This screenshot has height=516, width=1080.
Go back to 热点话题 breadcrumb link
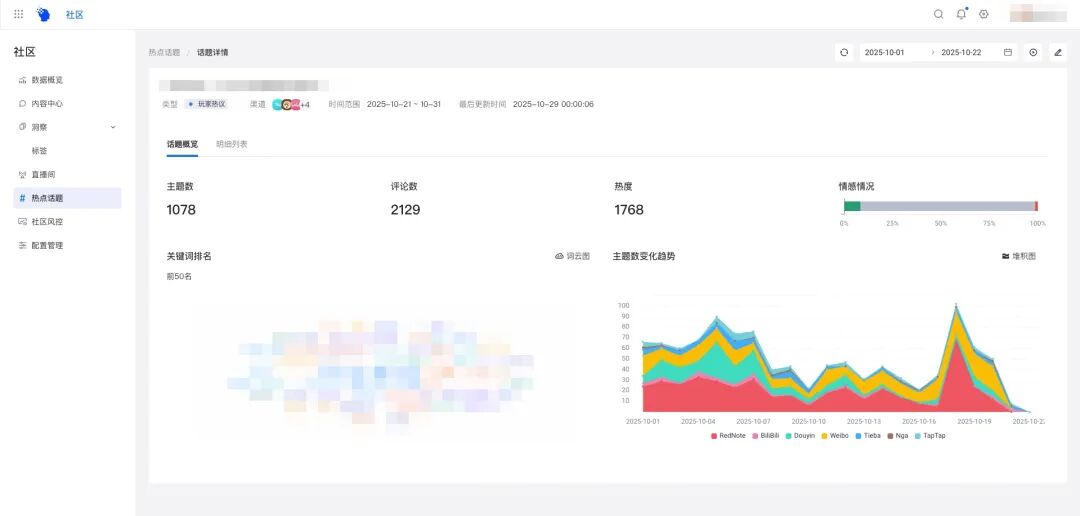164,52
